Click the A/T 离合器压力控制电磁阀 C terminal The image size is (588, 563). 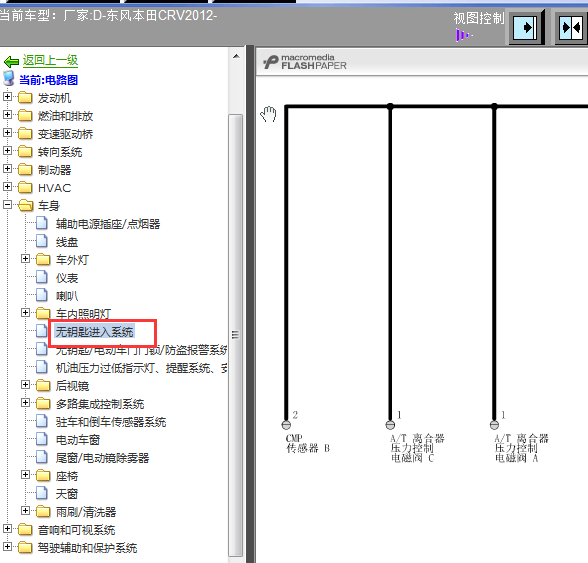click(x=390, y=425)
